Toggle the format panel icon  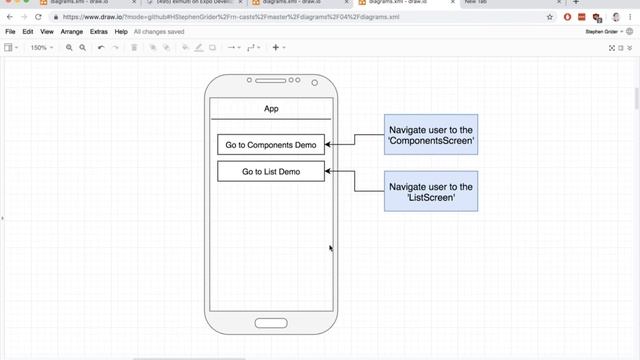pos(621,48)
